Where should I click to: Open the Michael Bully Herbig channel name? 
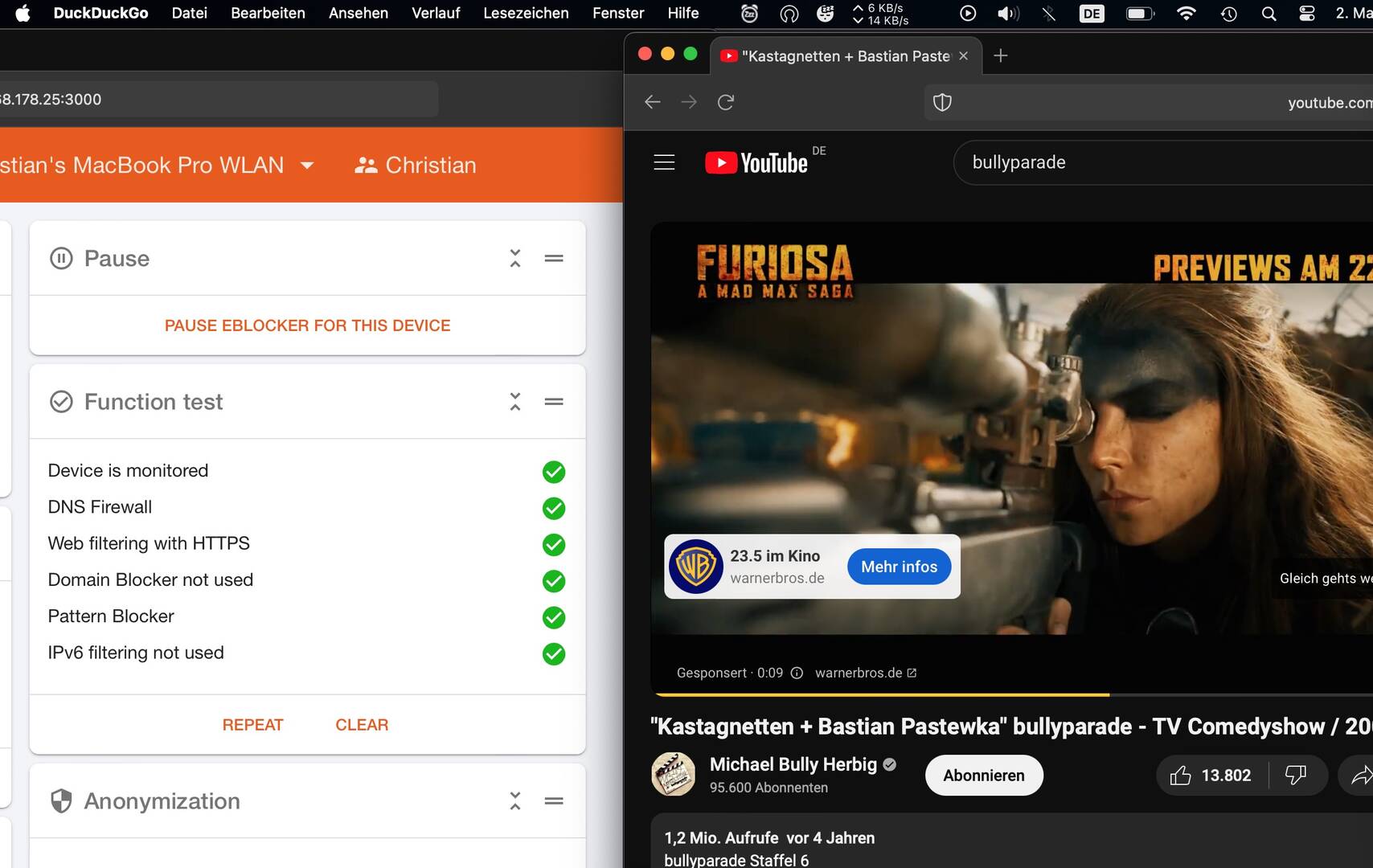[793, 764]
